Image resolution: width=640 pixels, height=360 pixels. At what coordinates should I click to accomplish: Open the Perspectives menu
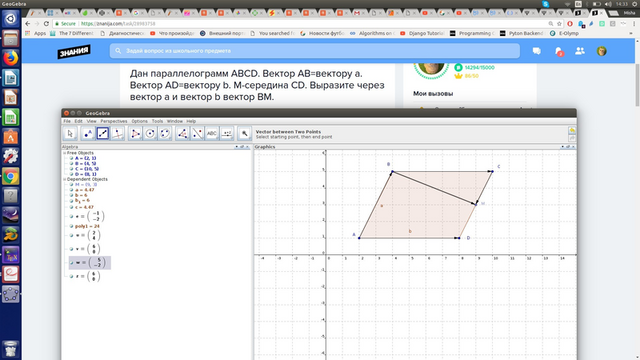114,121
